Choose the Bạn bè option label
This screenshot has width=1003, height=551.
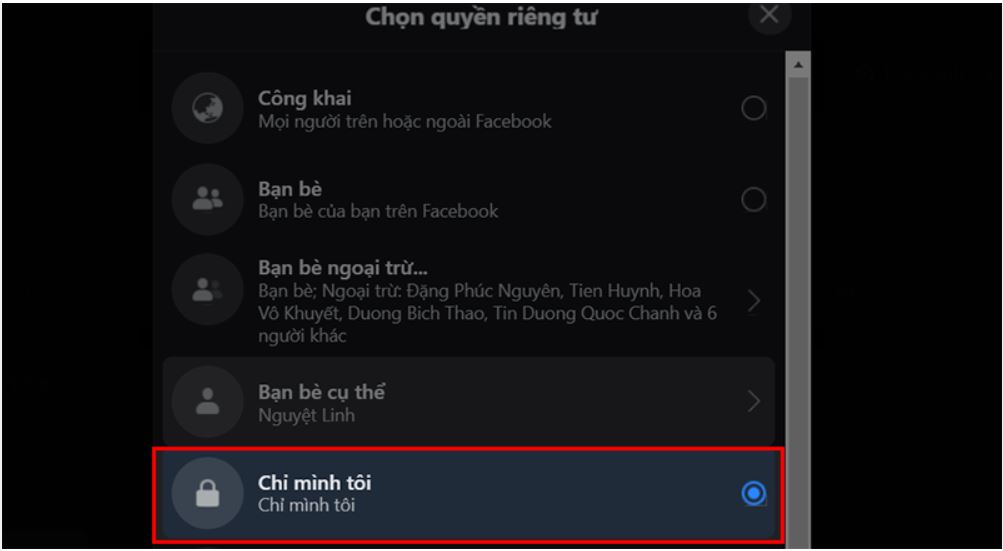(290, 189)
